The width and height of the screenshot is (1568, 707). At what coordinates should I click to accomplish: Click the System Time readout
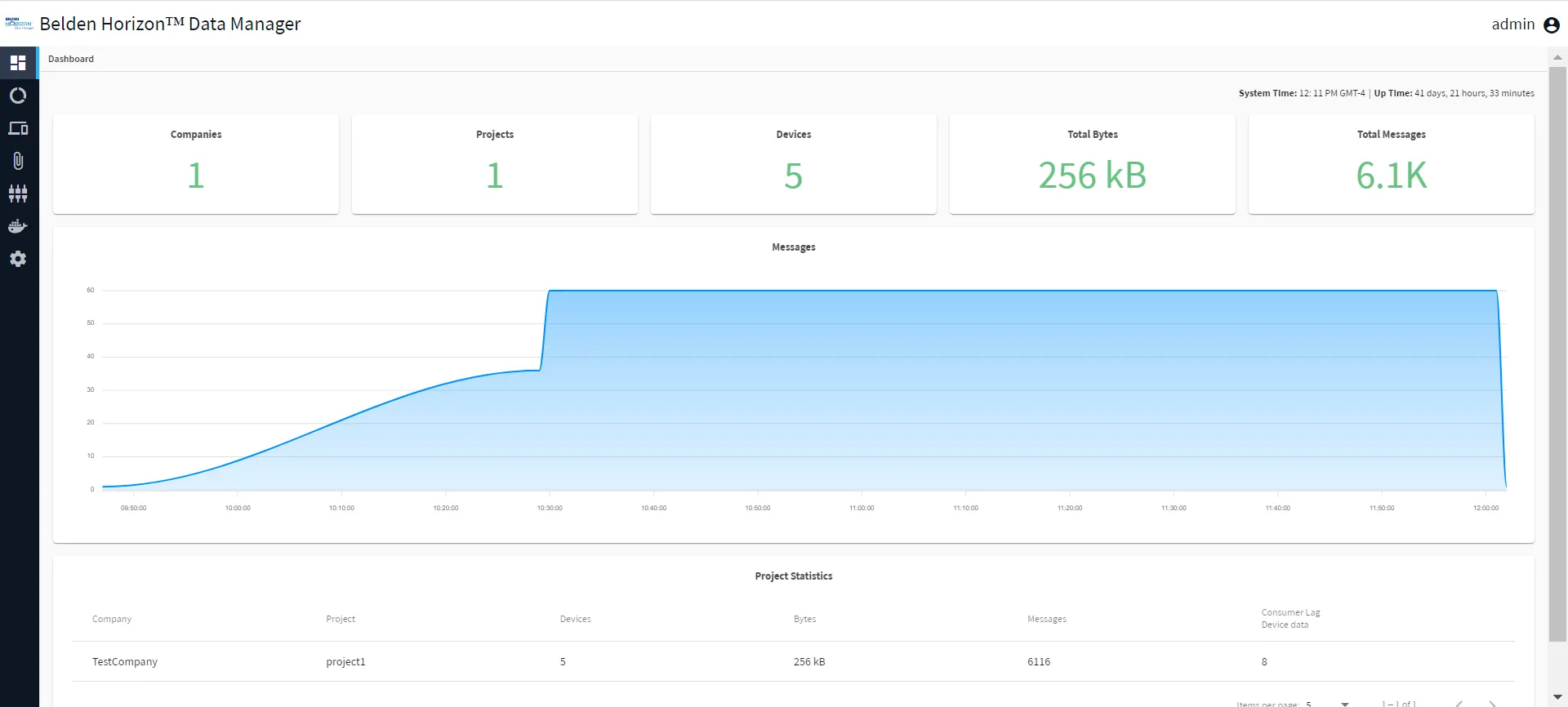(1302, 93)
